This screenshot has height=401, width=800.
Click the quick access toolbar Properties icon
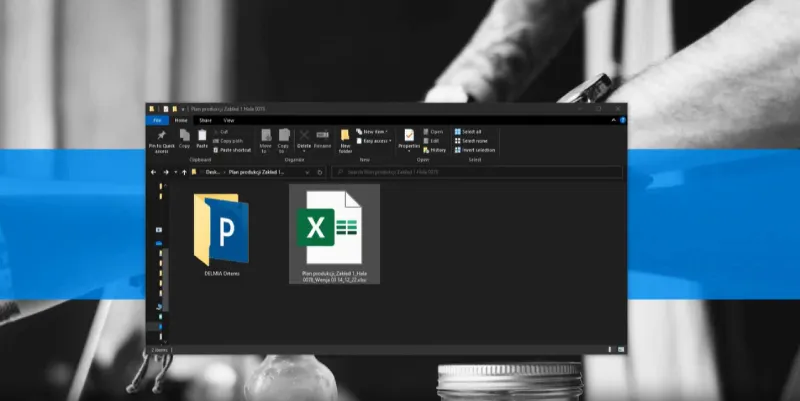tap(166, 109)
